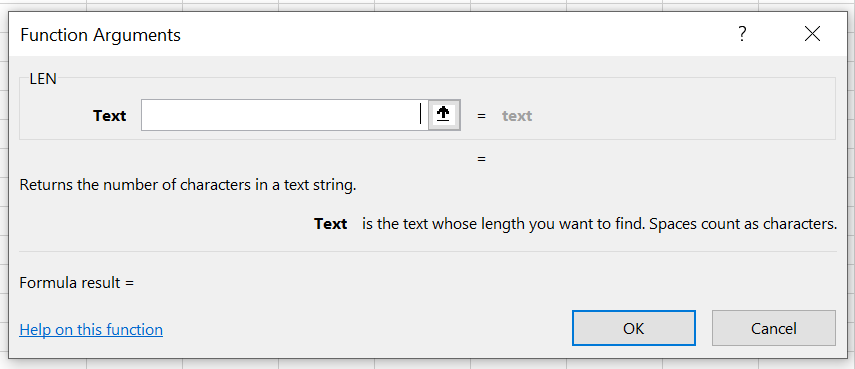Click the spreadsheet area left of the dialog edge
855x369 pixels.
(4, 185)
